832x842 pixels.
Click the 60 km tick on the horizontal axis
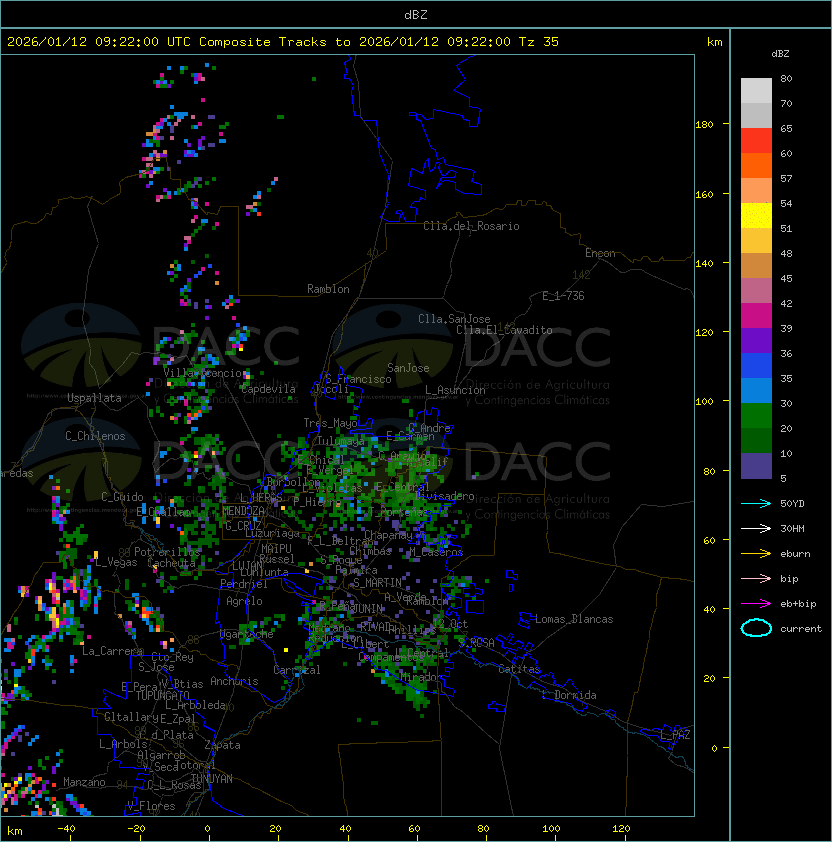[414, 829]
